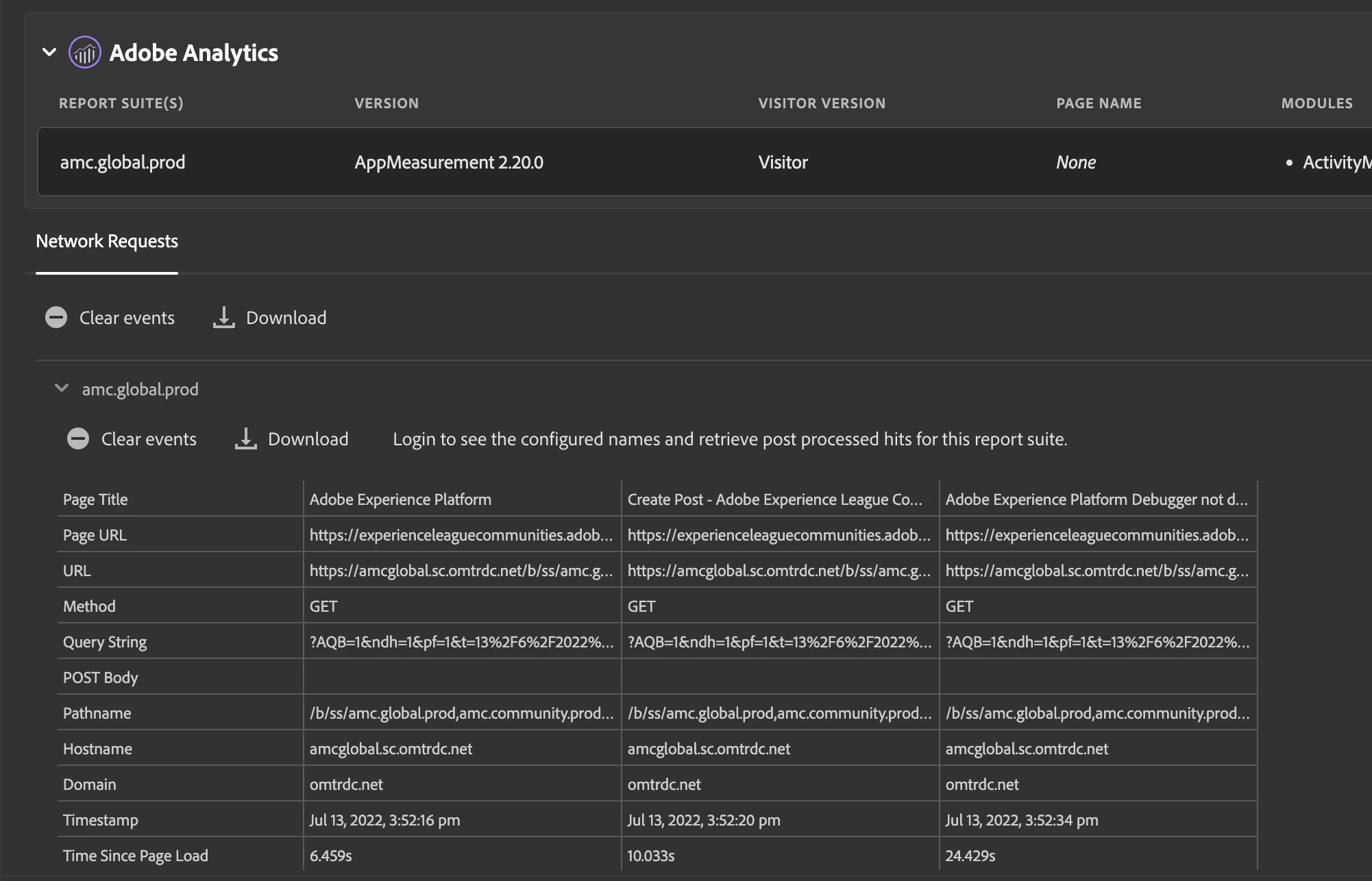Click the Visitor Version column header

tap(822, 103)
